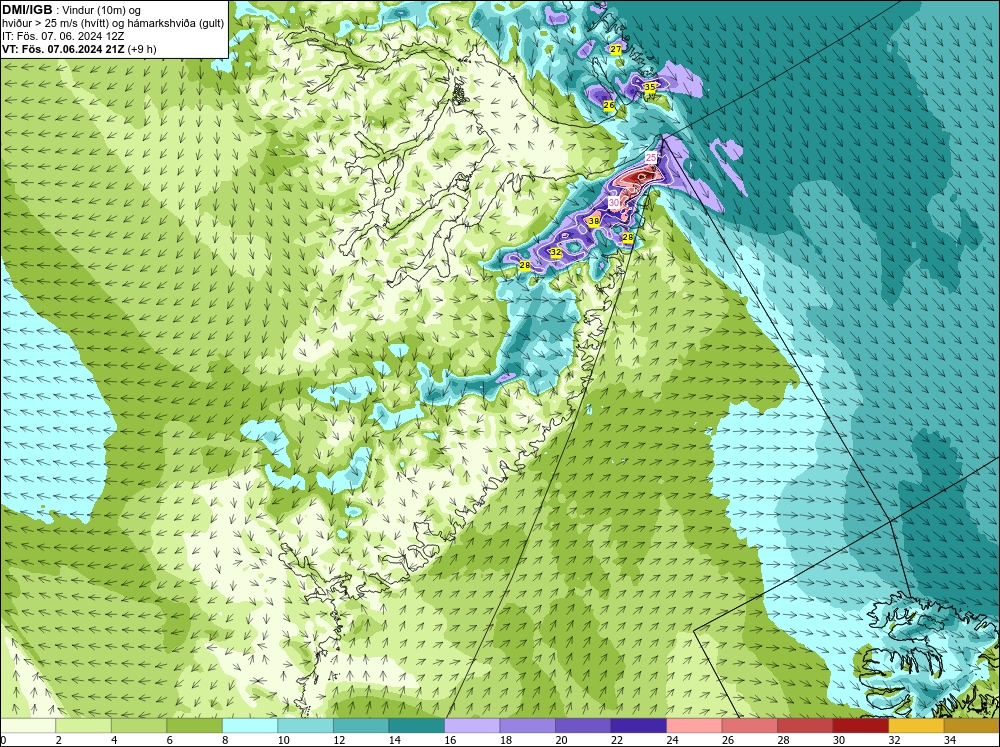The image size is (1000, 747).
Task: Select the 28–30 m/s red legend swatch
Action: coord(805,725)
